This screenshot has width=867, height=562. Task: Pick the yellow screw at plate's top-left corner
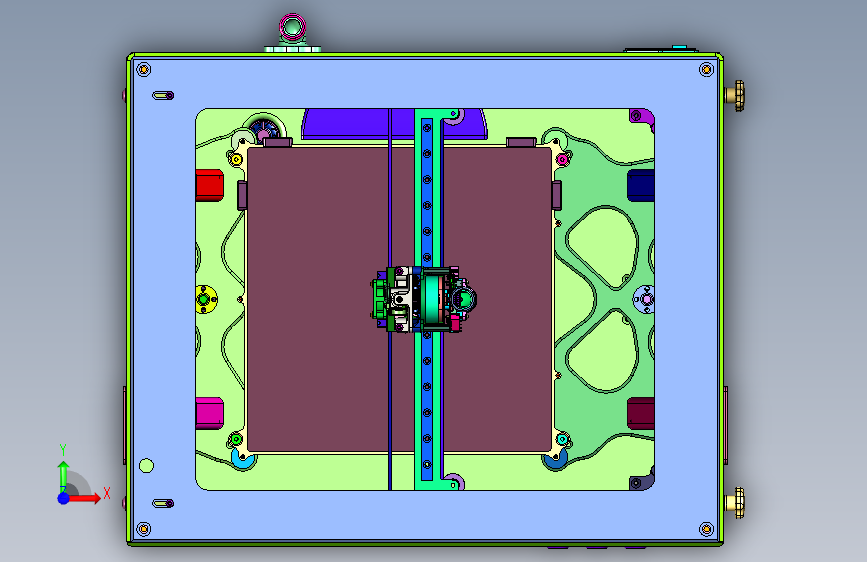click(236, 160)
